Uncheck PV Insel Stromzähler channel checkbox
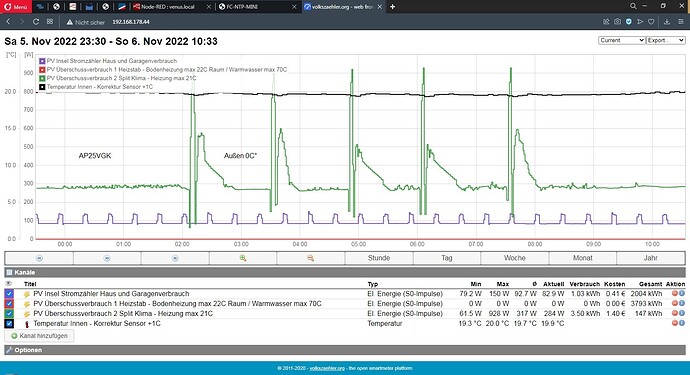This screenshot has height=375, width=690. pyautogui.click(x=9, y=294)
